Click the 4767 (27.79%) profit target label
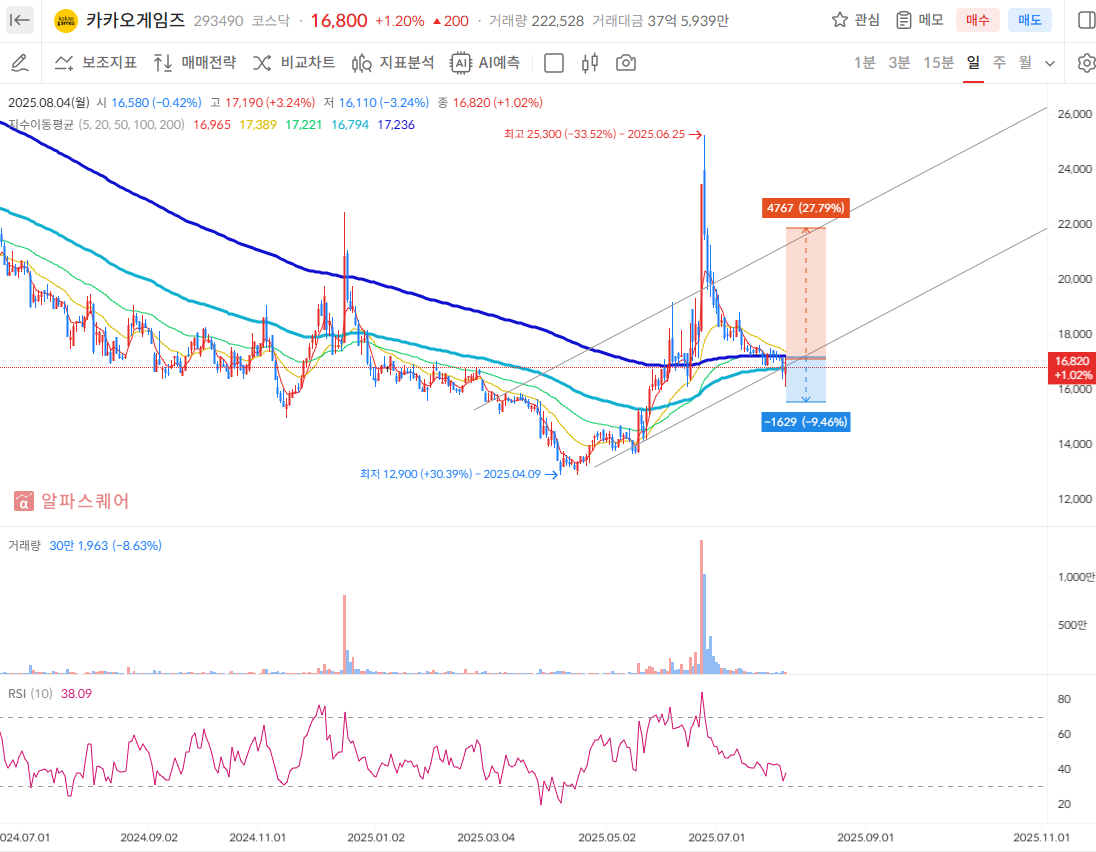This screenshot has width=1096, height=852. [806, 208]
